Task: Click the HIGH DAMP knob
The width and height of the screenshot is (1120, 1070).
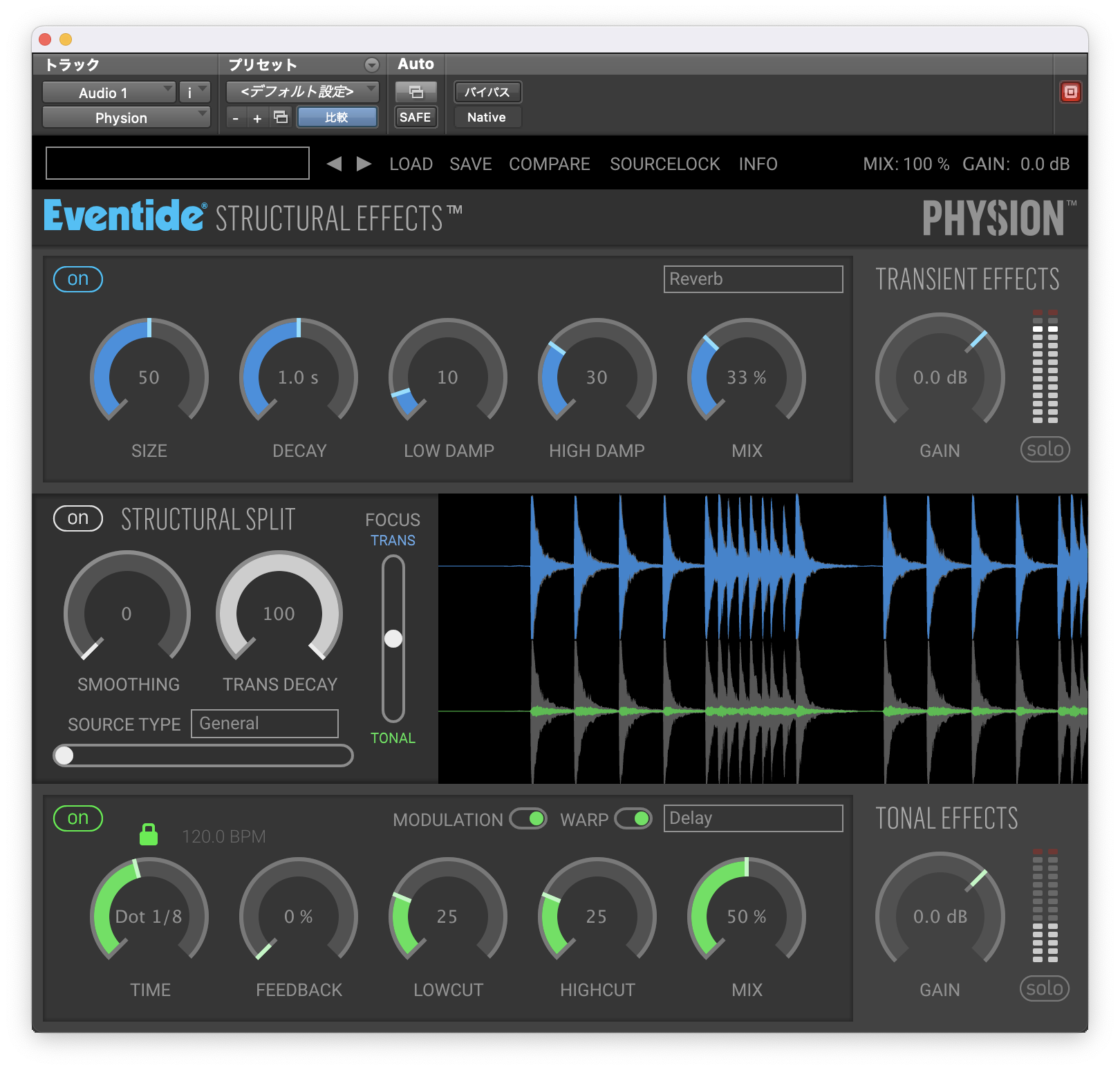Action: [597, 377]
